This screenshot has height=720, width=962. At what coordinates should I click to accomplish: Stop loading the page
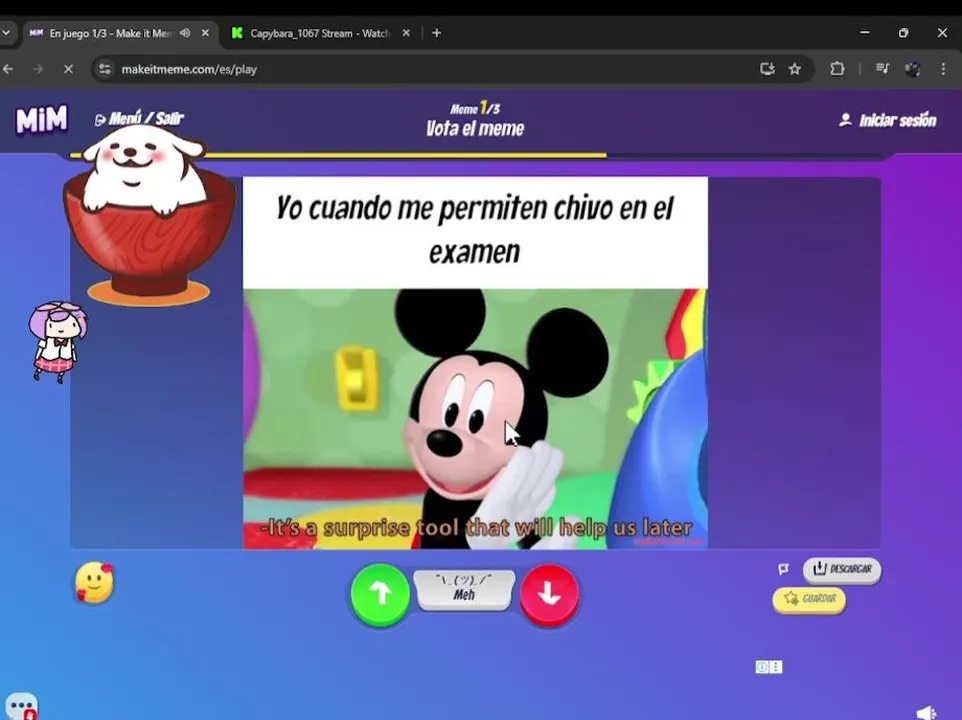[68, 69]
